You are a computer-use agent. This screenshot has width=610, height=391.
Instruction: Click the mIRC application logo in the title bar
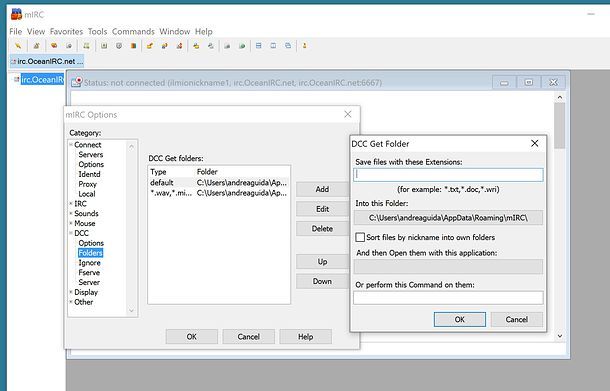[x=16, y=15]
